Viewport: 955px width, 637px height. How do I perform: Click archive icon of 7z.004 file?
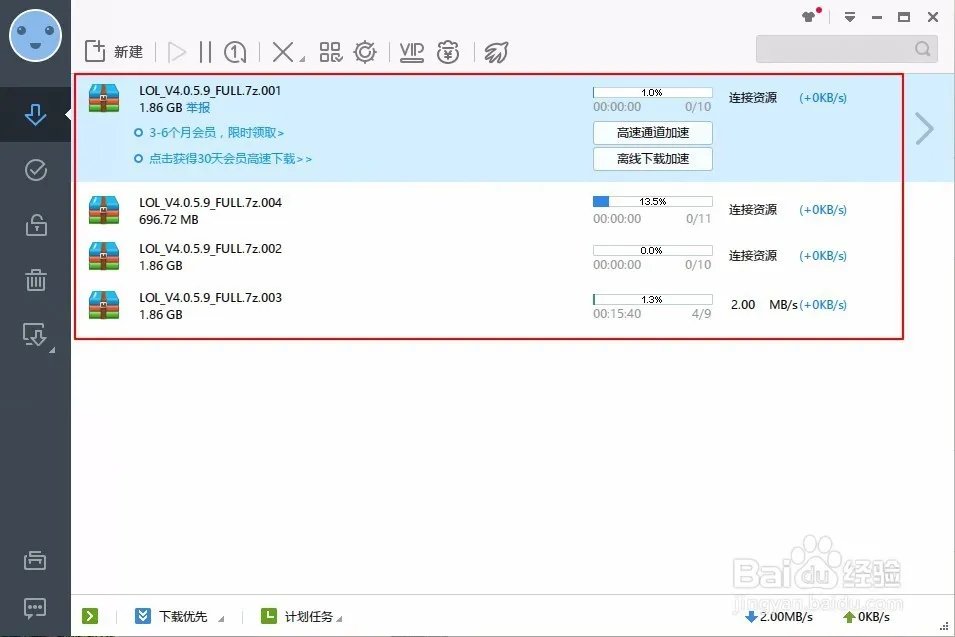tap(104, 210)
